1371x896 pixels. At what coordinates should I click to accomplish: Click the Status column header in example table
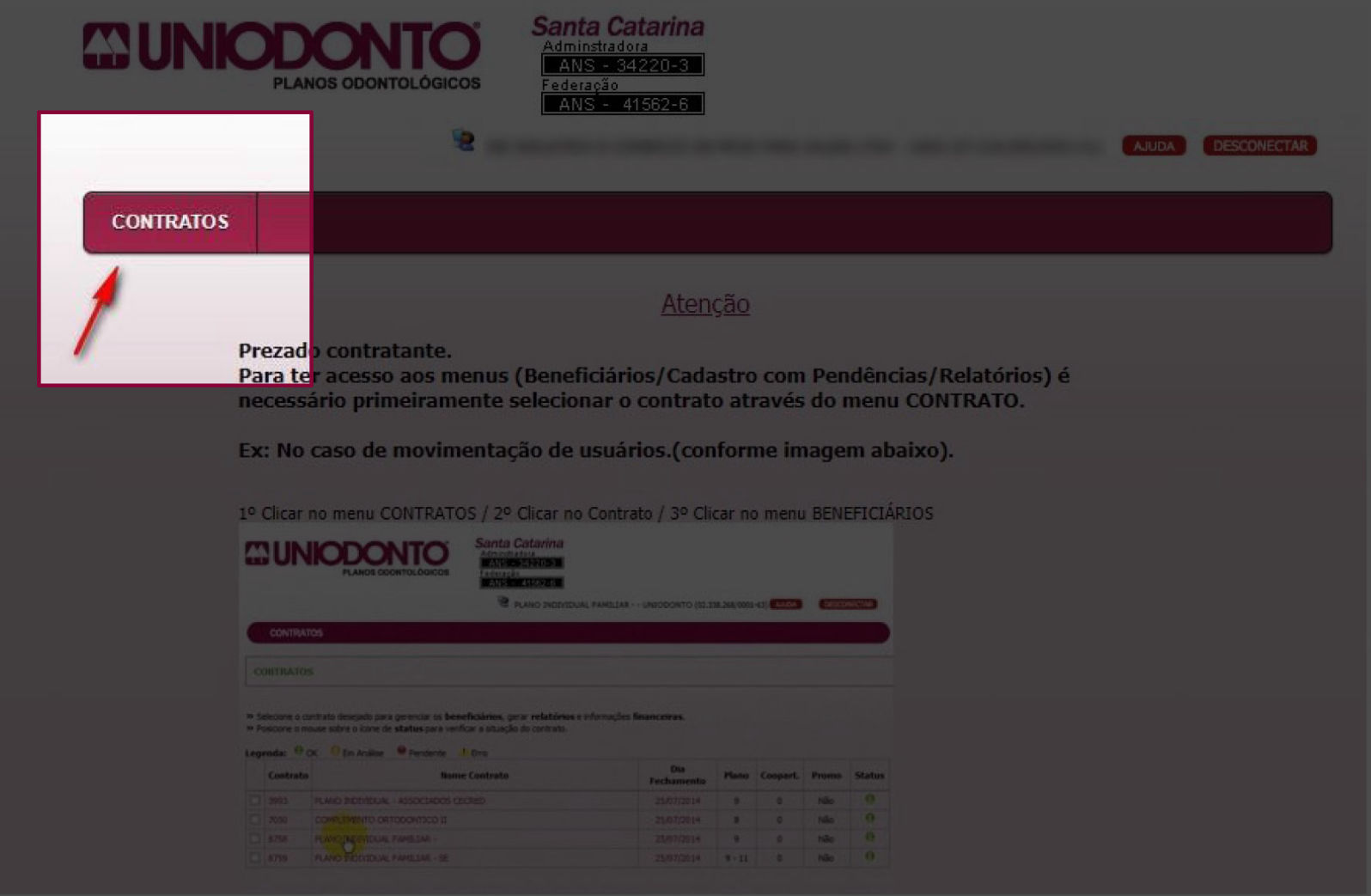coord(869,775)
